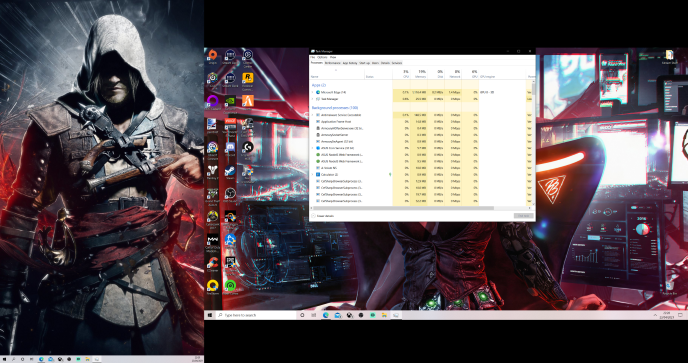This screenshot has height=363, width=688.
Task: Open the Options menu in Task Manager
Action: point(322,57)
